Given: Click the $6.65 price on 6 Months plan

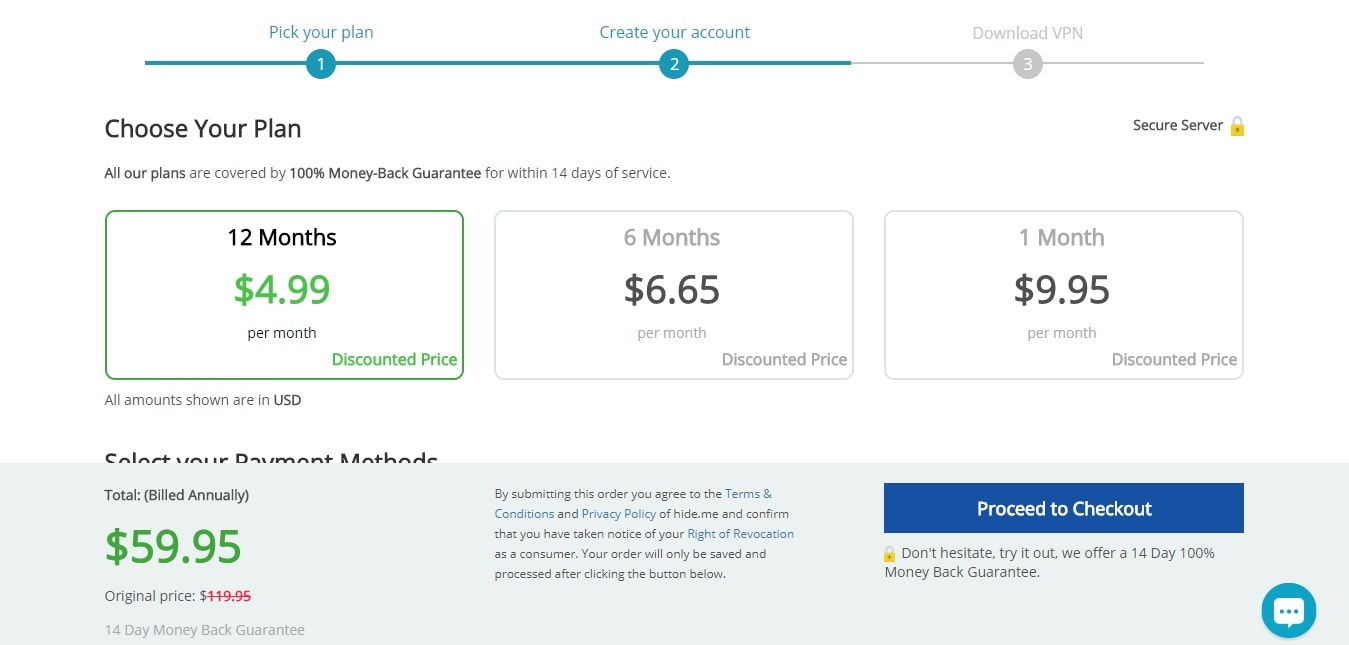Looking at the screenshot, I should click(x=672, y=289).
